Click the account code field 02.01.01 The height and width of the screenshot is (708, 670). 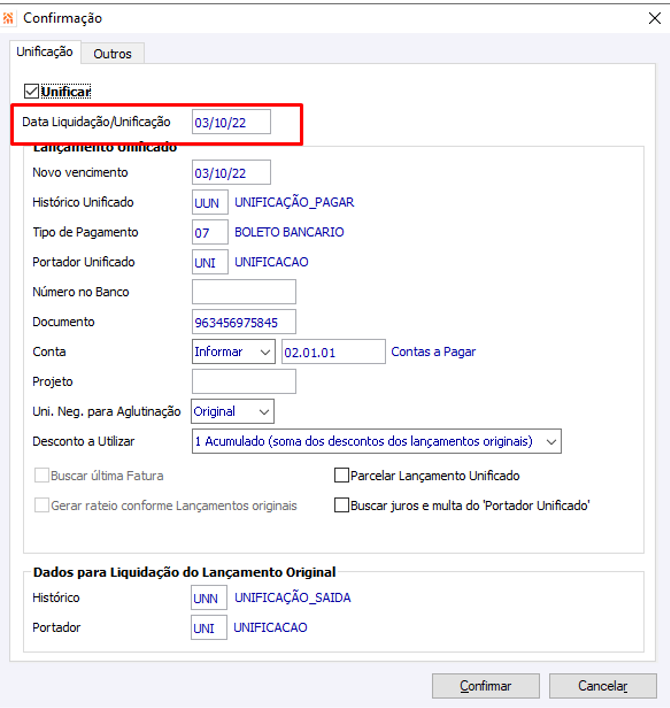(x=334, y=352)
